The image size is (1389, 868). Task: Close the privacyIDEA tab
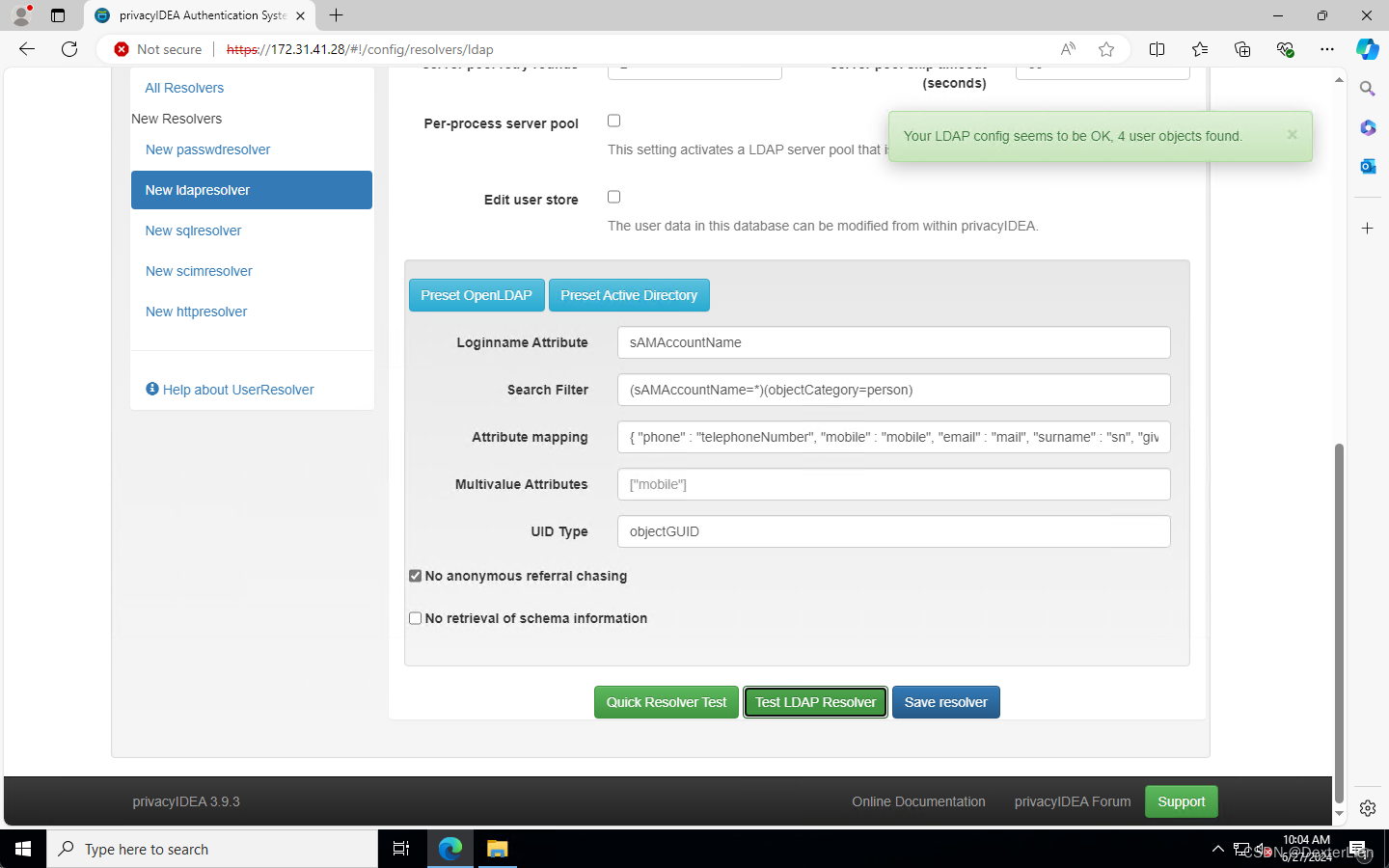point(300,15)
